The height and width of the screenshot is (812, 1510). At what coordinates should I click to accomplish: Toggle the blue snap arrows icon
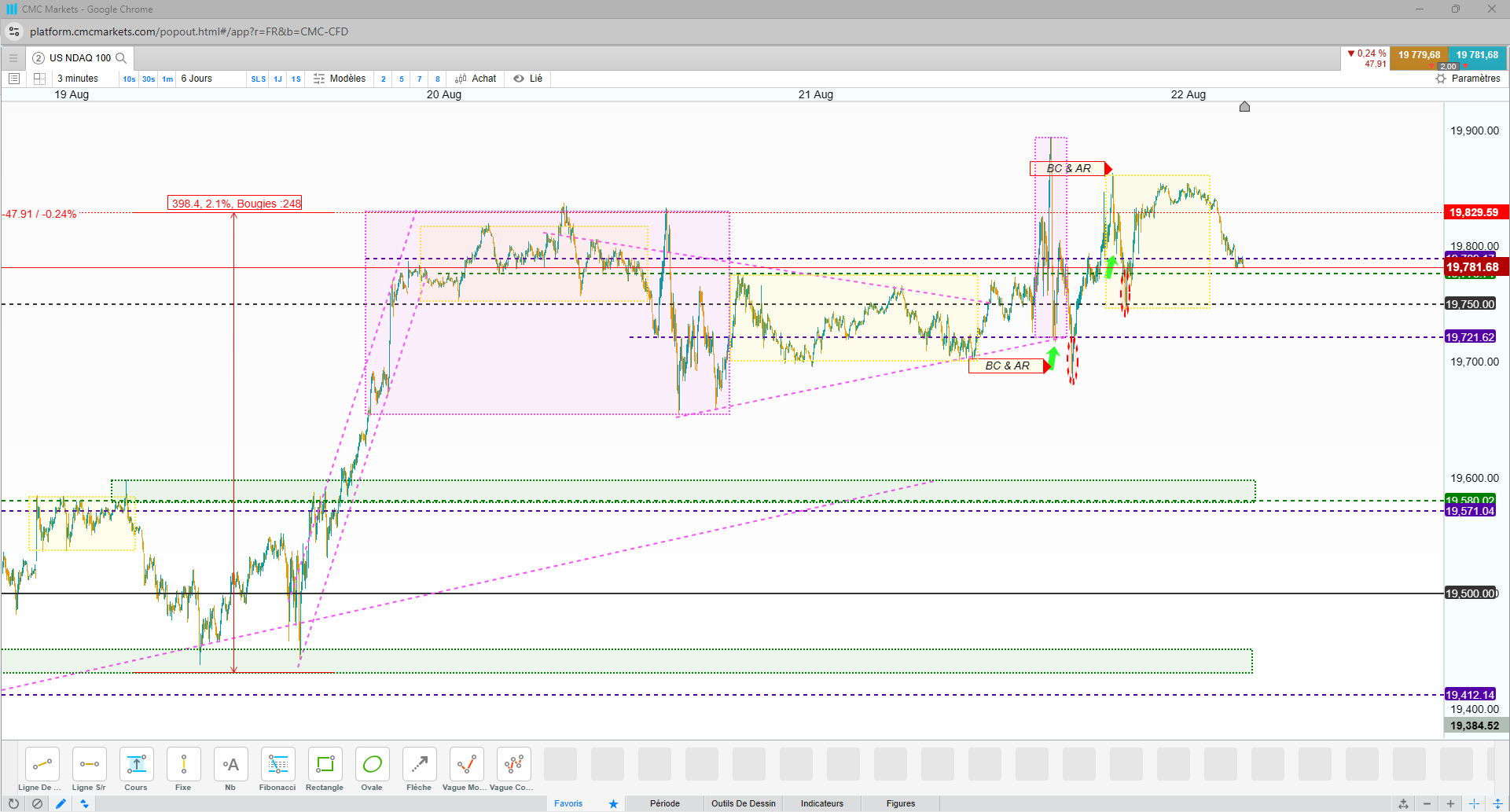tap(84, 803)
